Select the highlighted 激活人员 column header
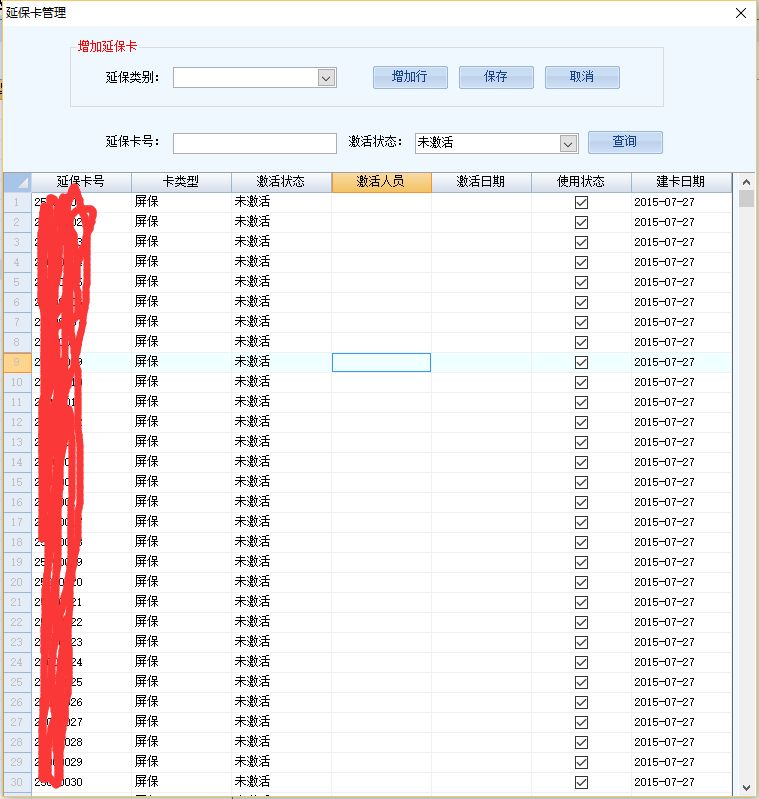Viewport: 759px width, 799px height. [x=382, y=182]
